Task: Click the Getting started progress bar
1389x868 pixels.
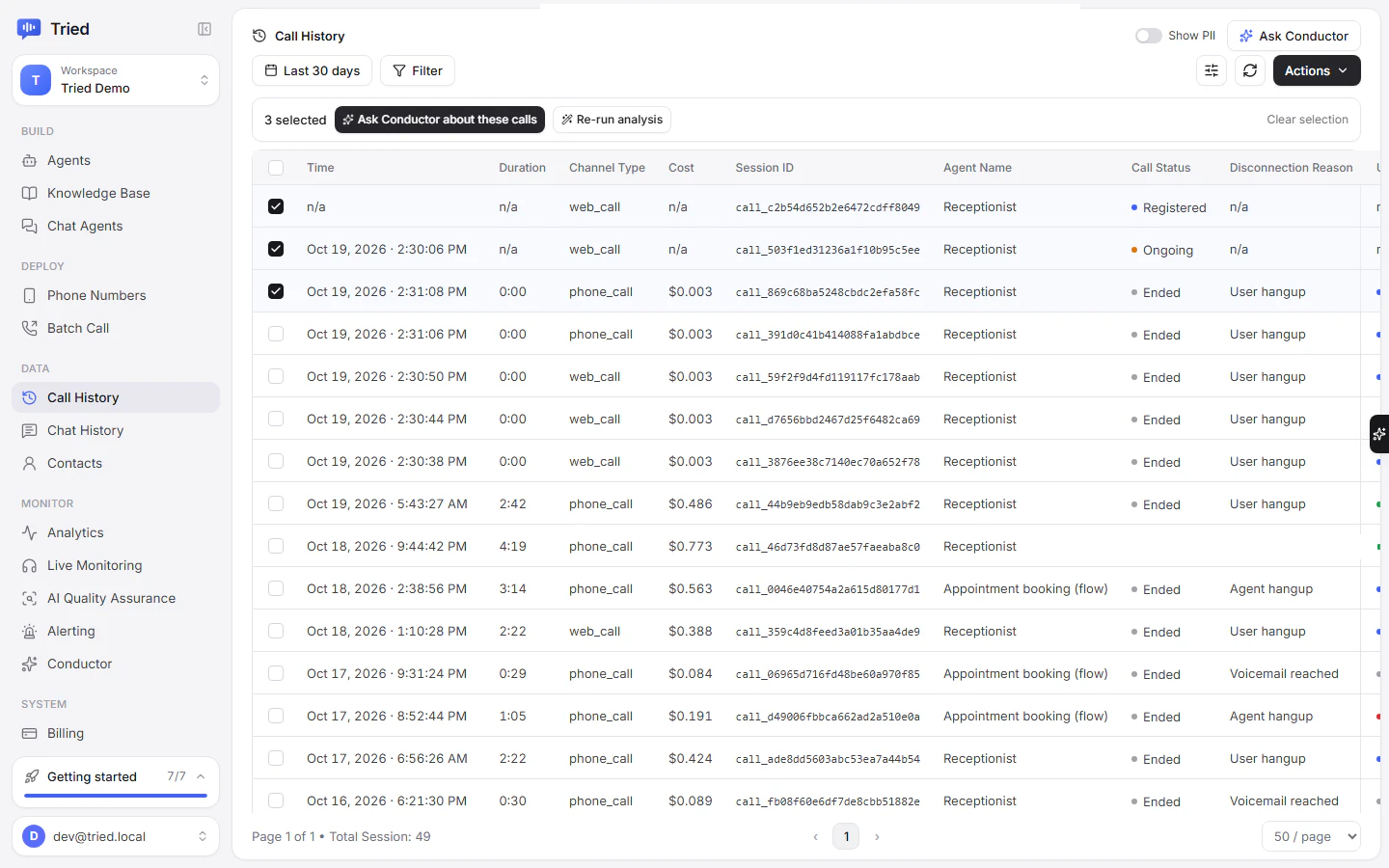Action: coord(116,796)
